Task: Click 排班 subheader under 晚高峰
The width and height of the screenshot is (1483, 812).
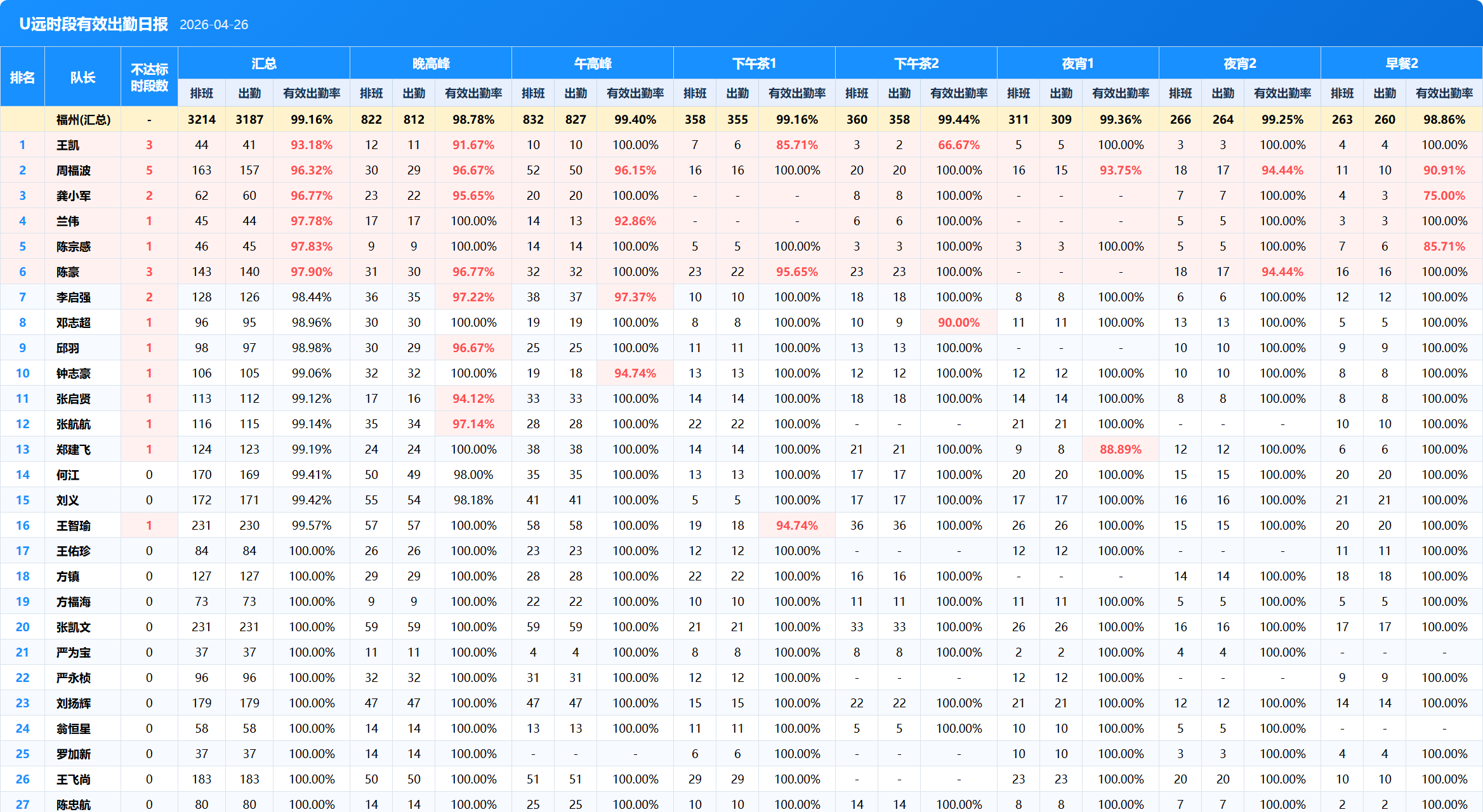Action: (x=371, y=93)
